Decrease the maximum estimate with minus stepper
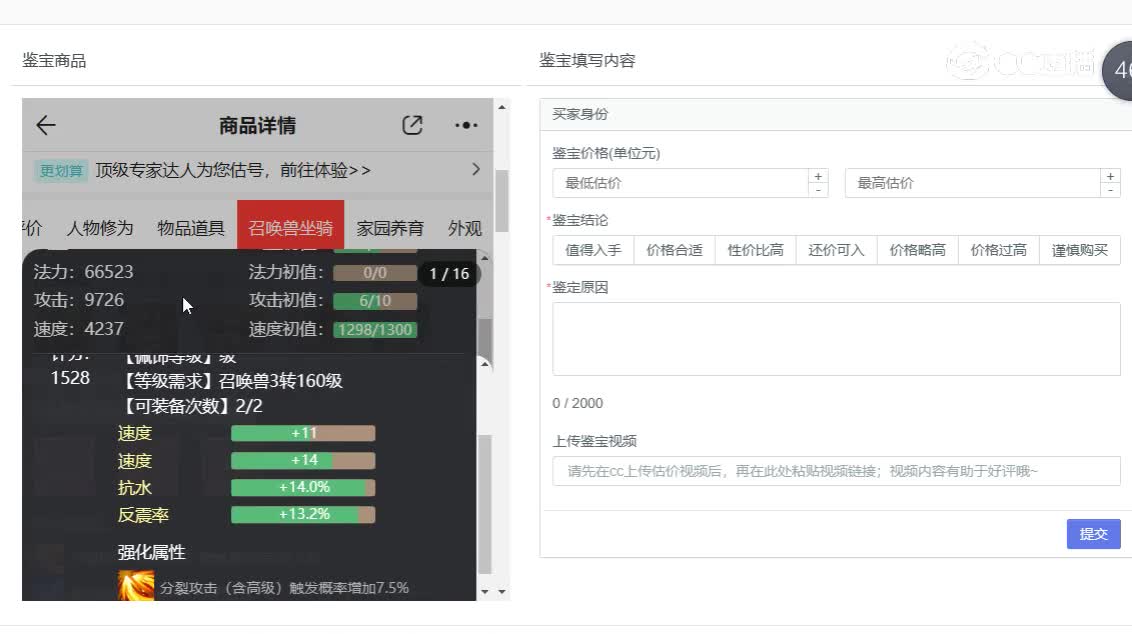The width and height of the screenshot is (1132, 634). pyautogui.click(x=1110, y=190)
